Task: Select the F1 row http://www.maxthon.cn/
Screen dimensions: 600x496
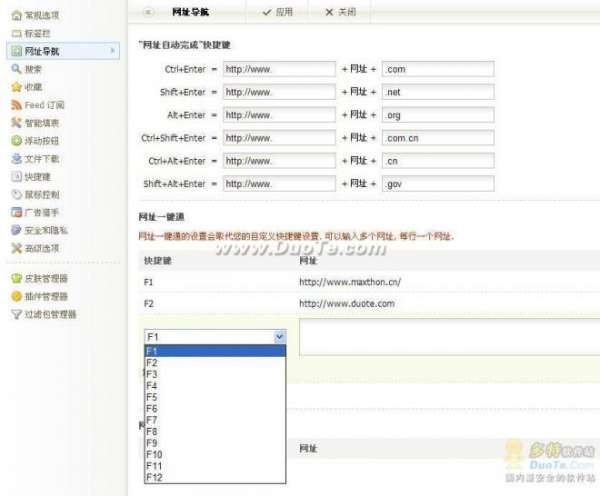Action: (369, 282)
